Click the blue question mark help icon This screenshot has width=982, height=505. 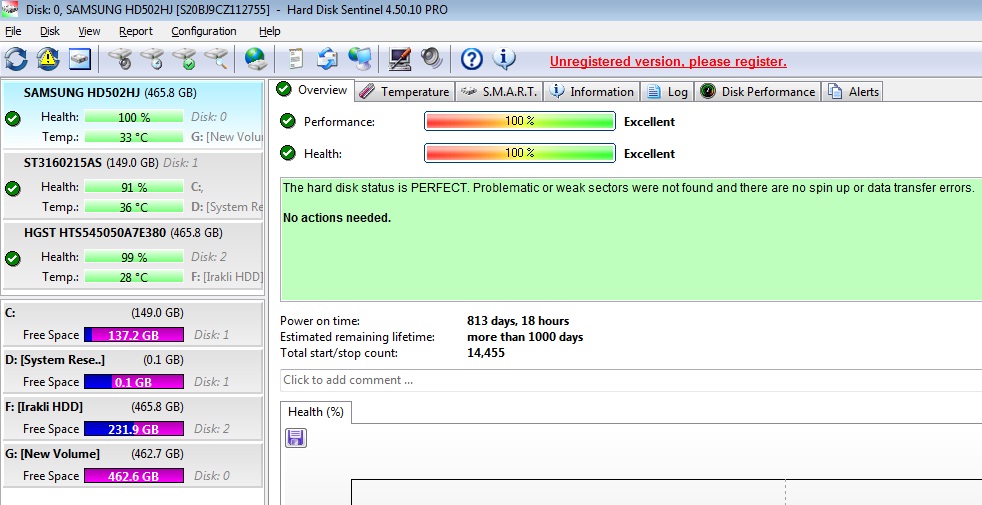click(x=472, y=59)
